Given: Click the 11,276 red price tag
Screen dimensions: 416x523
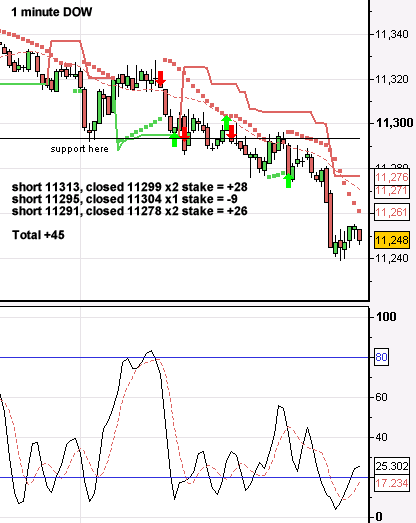Looking at the screenshot, I should coord(392,177).
